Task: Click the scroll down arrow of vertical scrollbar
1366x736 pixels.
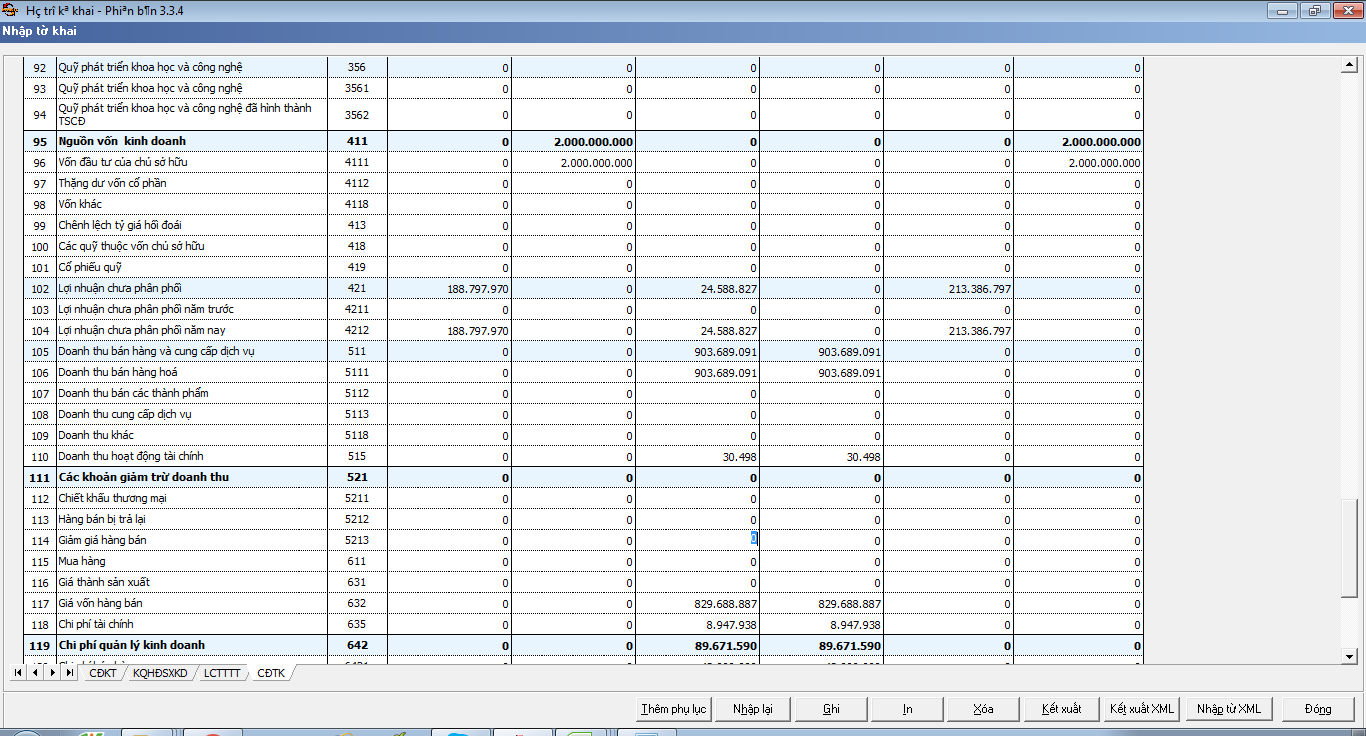Action: (1348, 656)
